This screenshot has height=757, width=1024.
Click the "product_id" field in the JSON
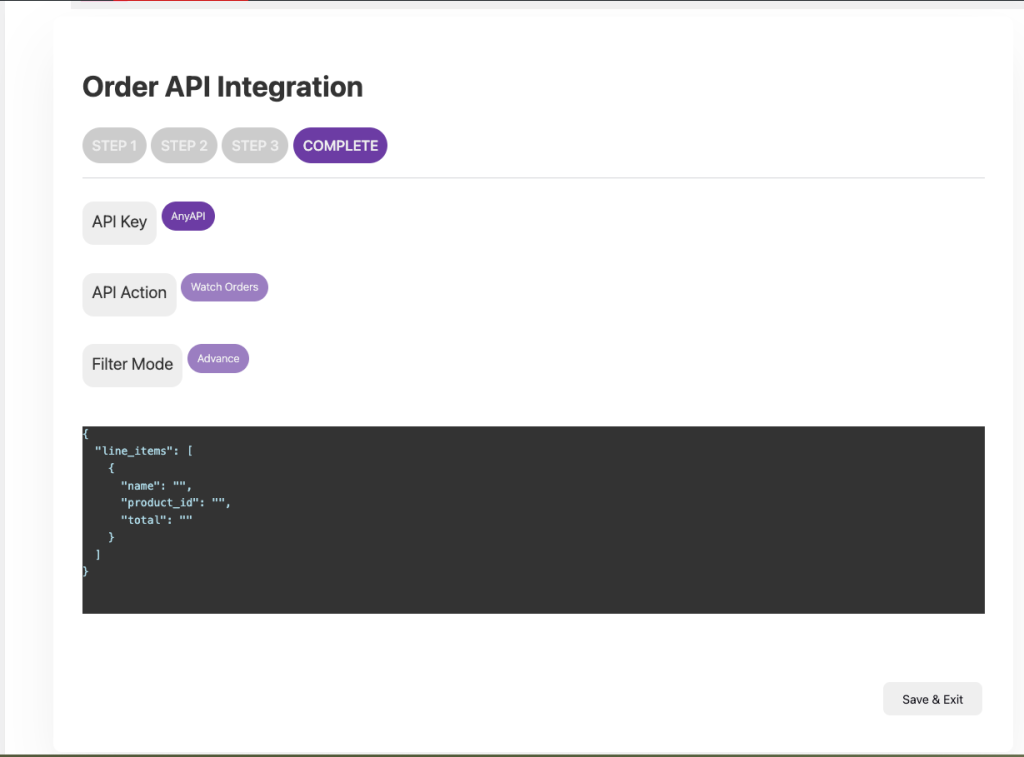[x=161, y=503]
